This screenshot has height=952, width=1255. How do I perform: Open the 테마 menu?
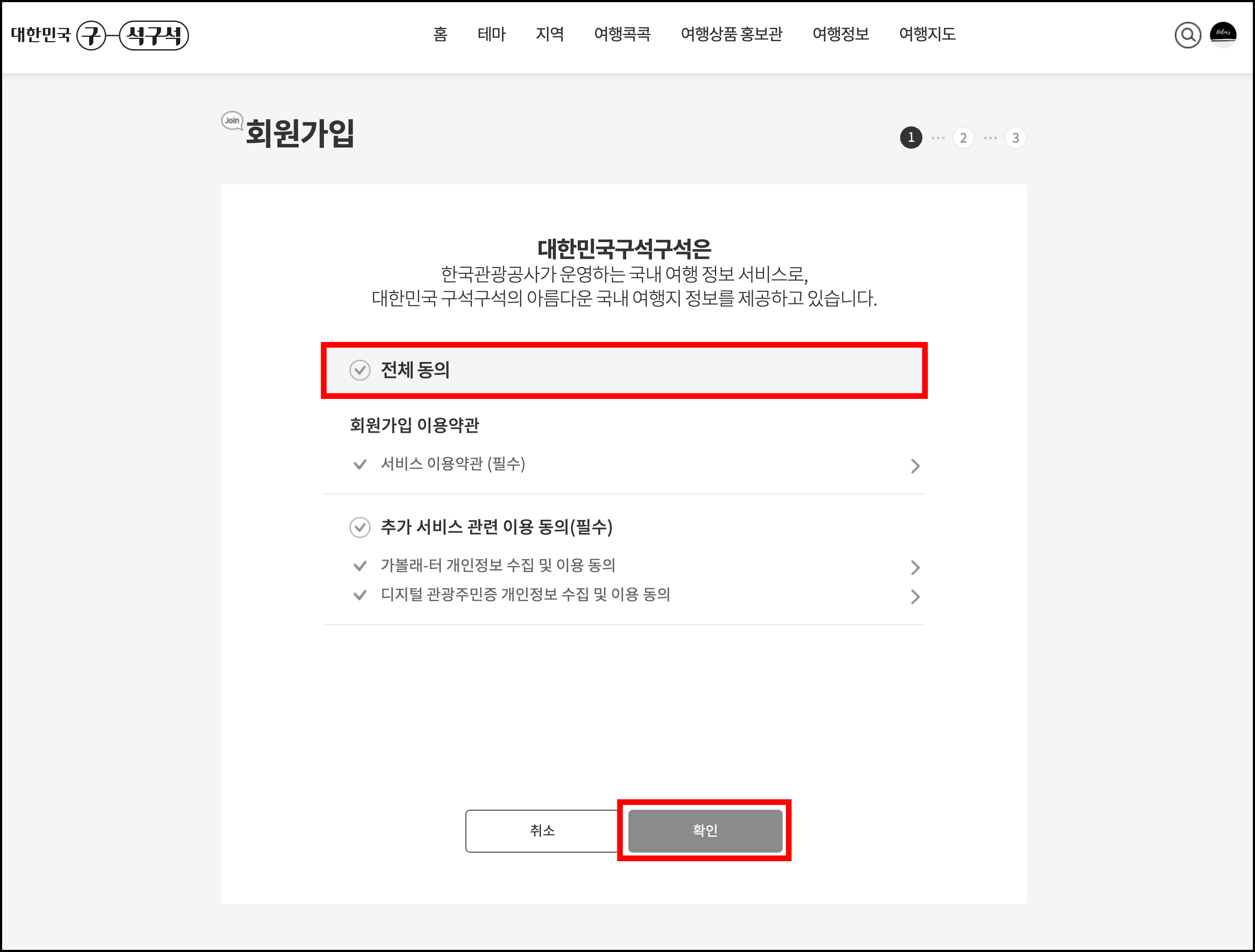coord(491,34)
